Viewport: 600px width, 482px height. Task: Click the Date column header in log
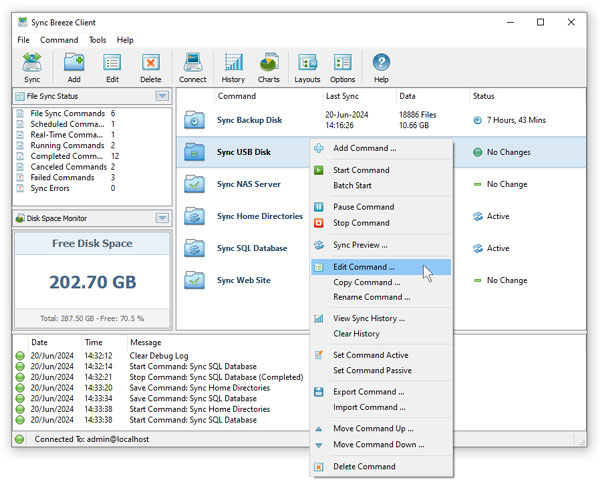click(x=55, y=342)
